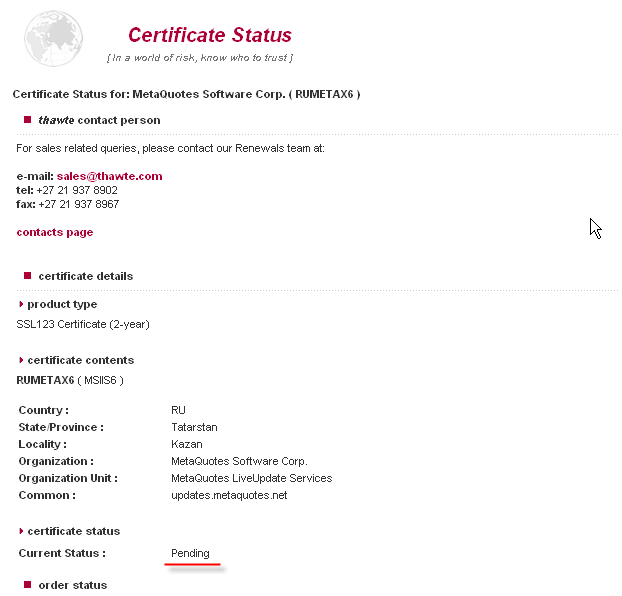Click the Current Status label

tap(62, 554)
